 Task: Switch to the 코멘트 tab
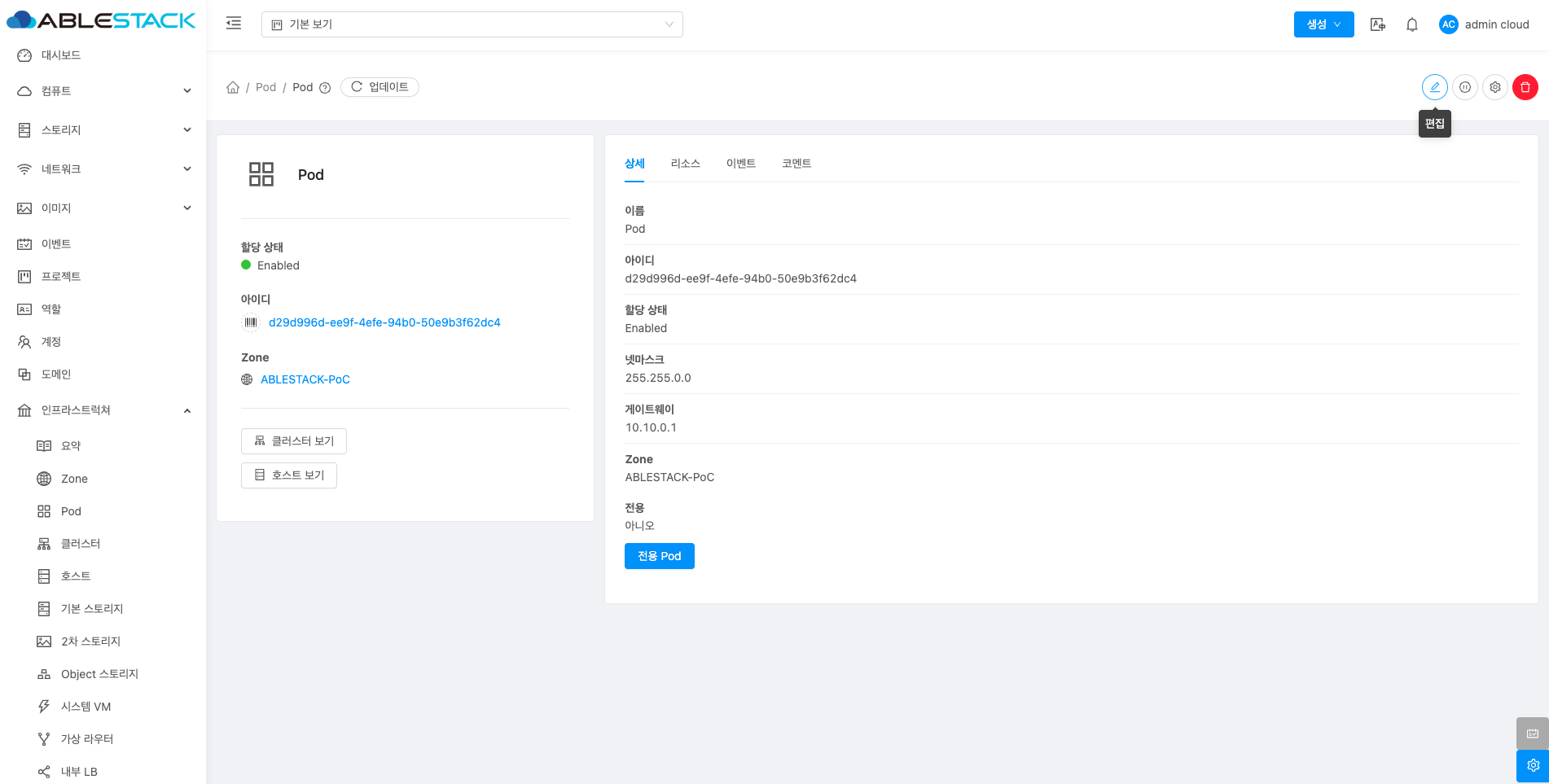click(796, 164)
